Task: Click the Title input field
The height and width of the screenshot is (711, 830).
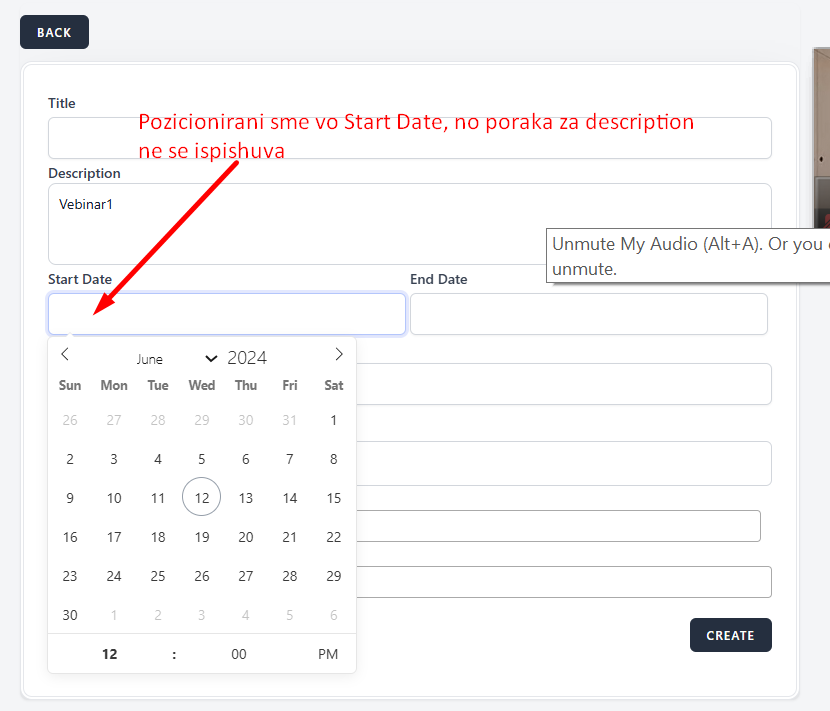Action: point(410,138)
